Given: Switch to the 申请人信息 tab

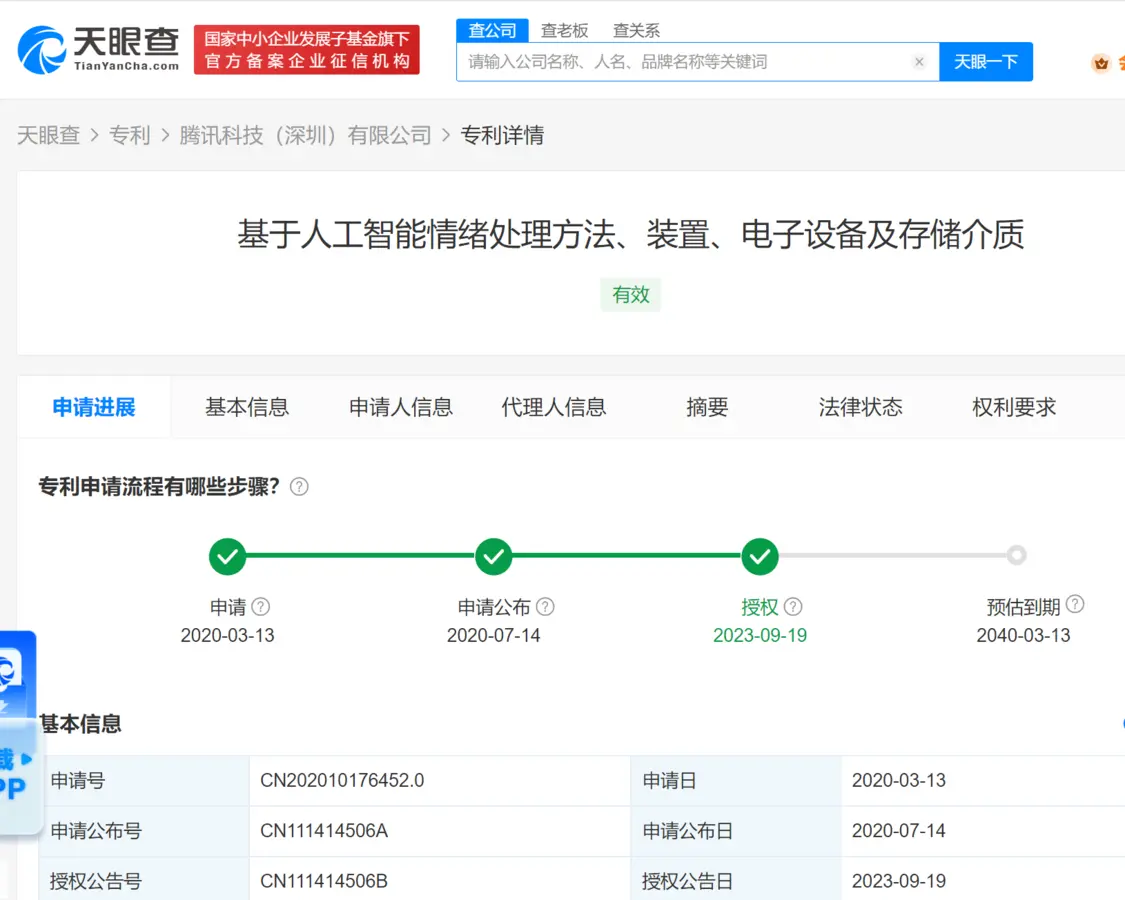Looking at the screenshot, I should tap(400, 407).
